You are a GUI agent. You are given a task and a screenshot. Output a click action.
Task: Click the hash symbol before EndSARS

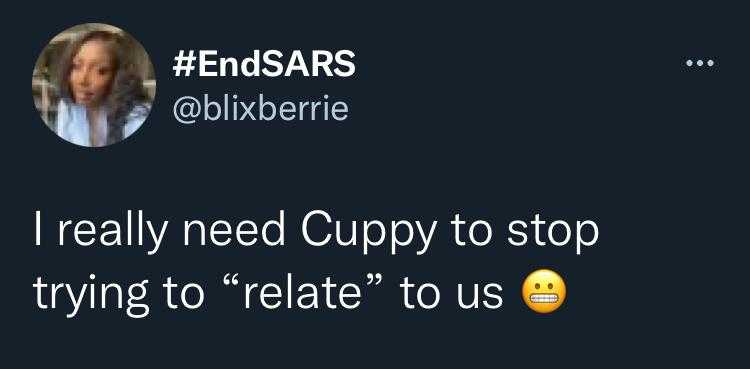pyautogui.click(x=182, y=65)
